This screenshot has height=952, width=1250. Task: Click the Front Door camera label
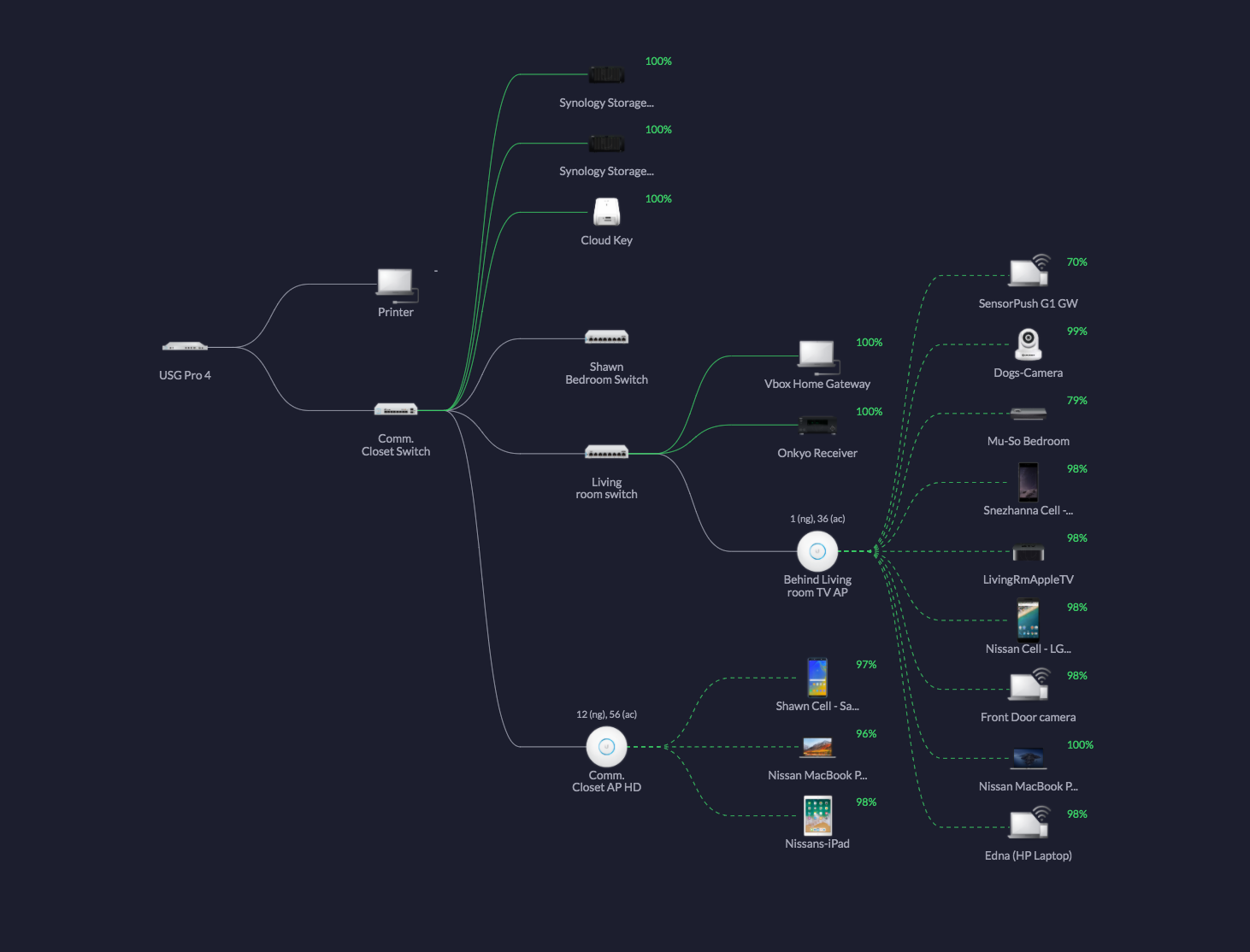(1028, 718)
